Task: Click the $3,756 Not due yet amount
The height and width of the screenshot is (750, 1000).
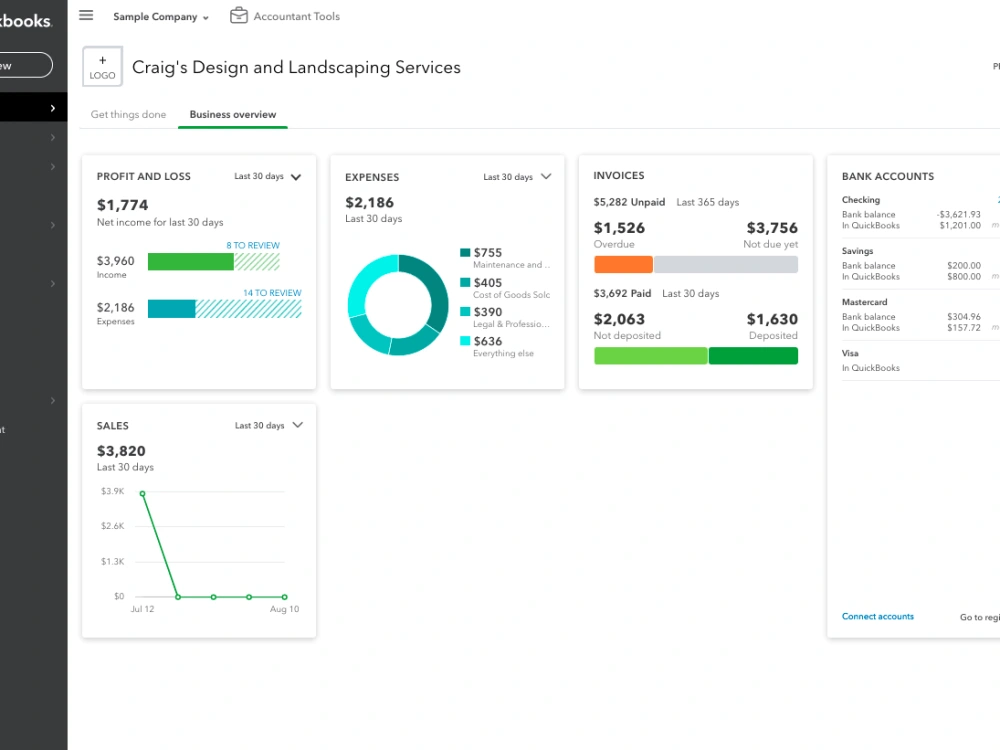Action: [x=772, y=228]
